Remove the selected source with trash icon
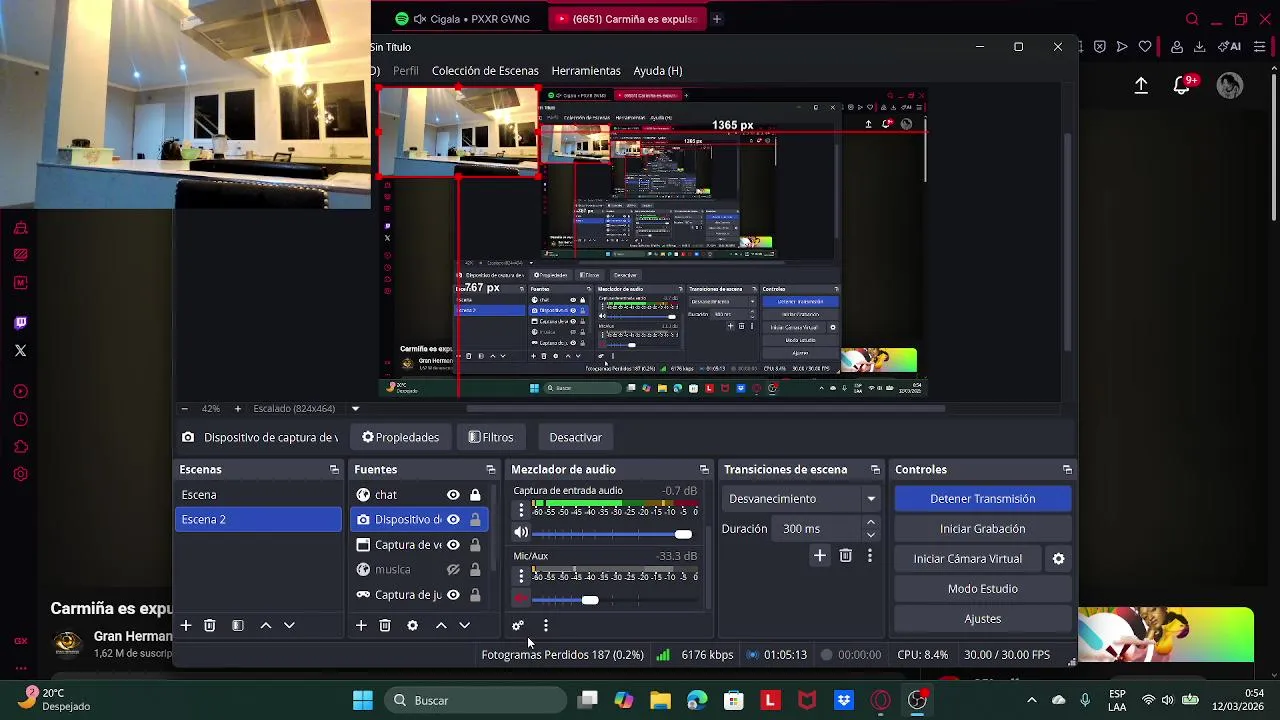 click(385, 625)
